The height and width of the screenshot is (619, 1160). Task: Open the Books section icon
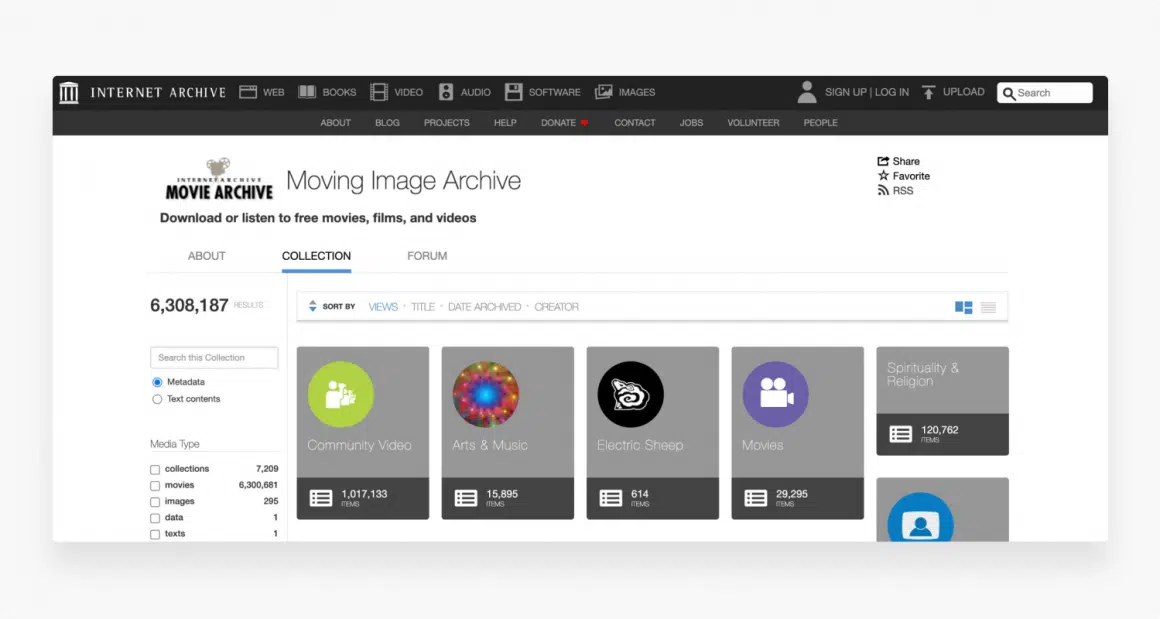[307, 92]
